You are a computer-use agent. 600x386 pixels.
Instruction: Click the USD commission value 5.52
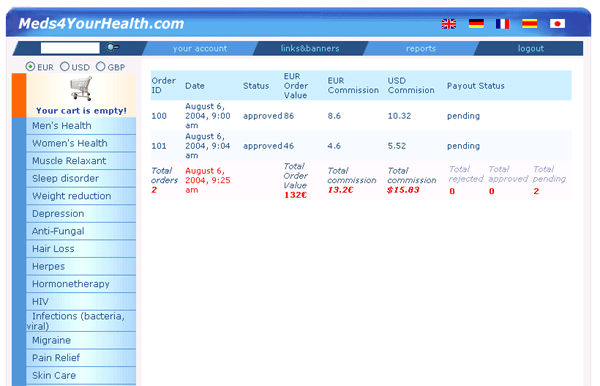point(396,146)
